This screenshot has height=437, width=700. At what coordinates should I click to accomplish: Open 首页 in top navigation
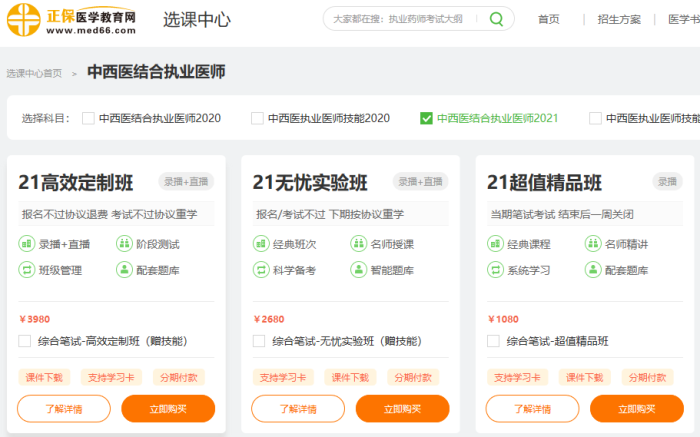tap(548, 19)
